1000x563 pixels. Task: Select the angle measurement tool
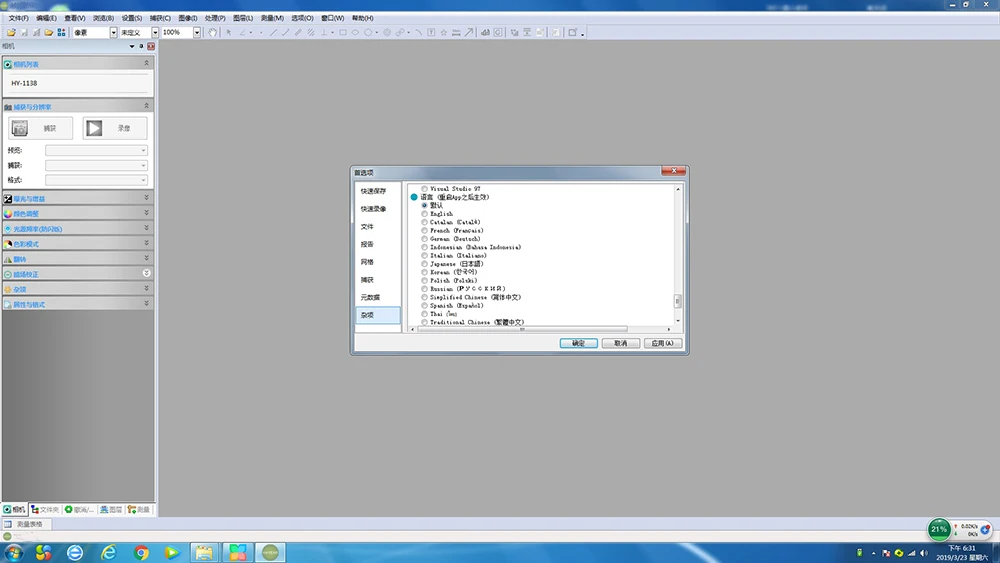pyautogui.click(x=242, y=33)
